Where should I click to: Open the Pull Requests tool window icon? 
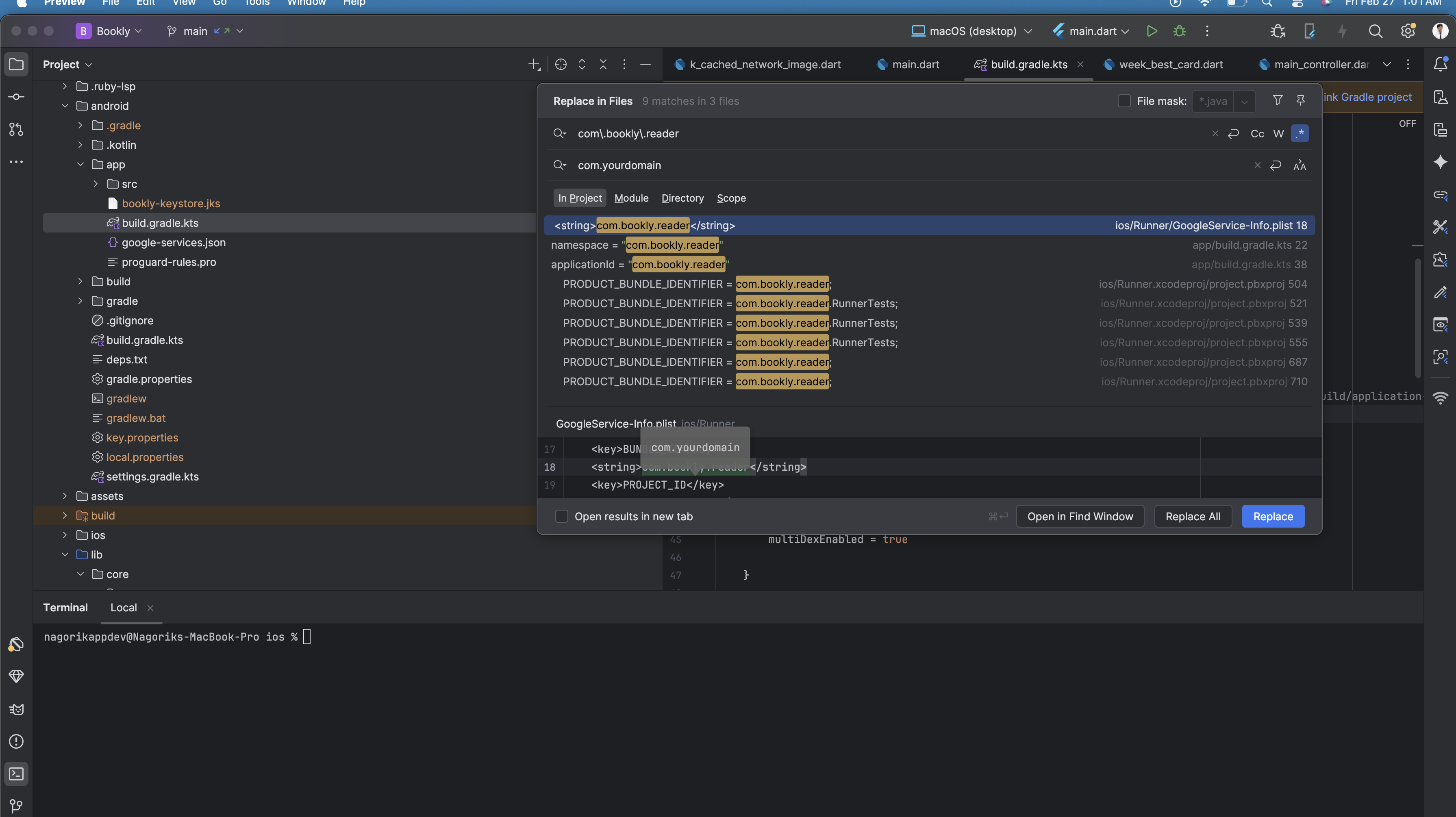16,130
